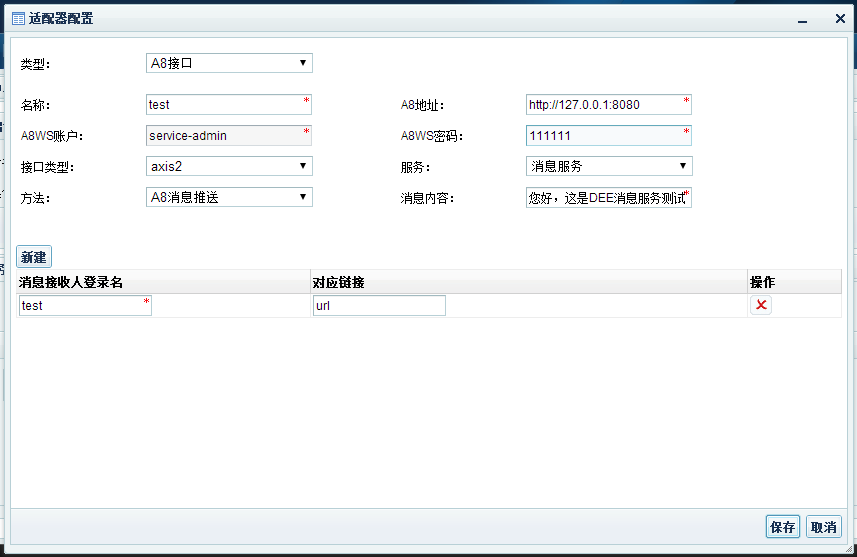Focus the 名称 input field containing test
857x557 pixels.
[229, 104]
